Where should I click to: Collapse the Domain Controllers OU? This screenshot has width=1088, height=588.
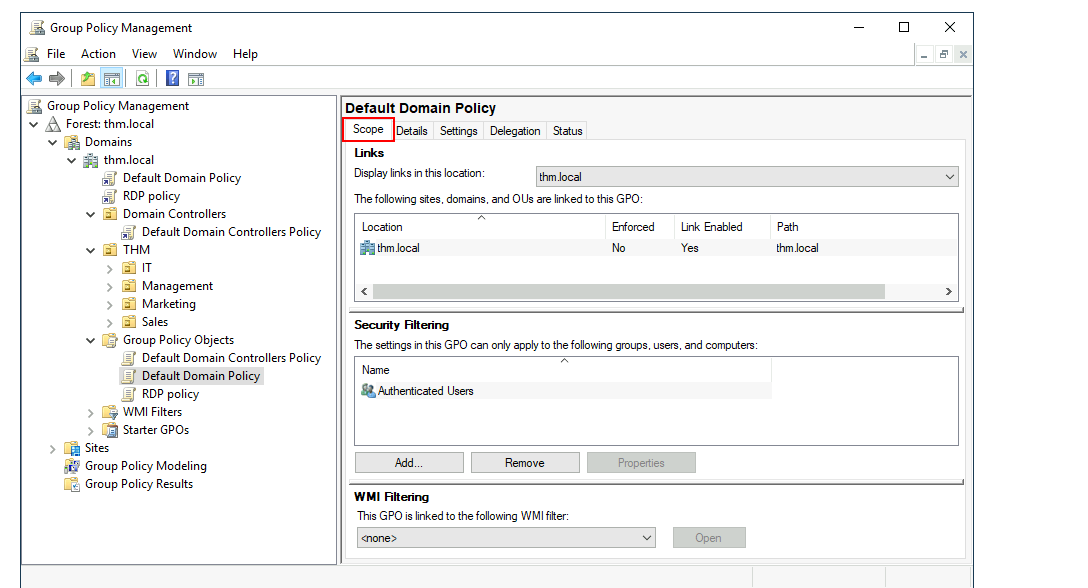(x=90, y=215)
